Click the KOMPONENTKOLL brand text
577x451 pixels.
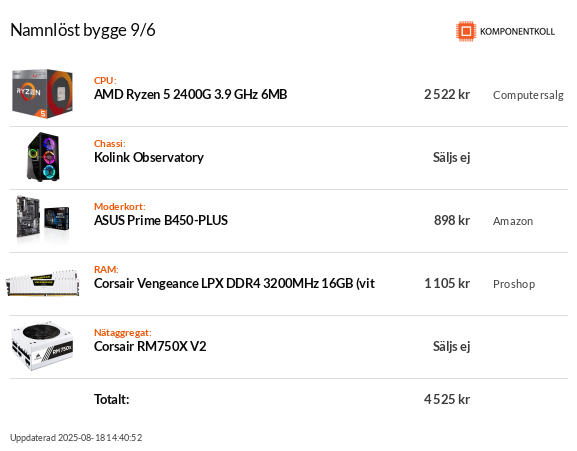(517, 32)
